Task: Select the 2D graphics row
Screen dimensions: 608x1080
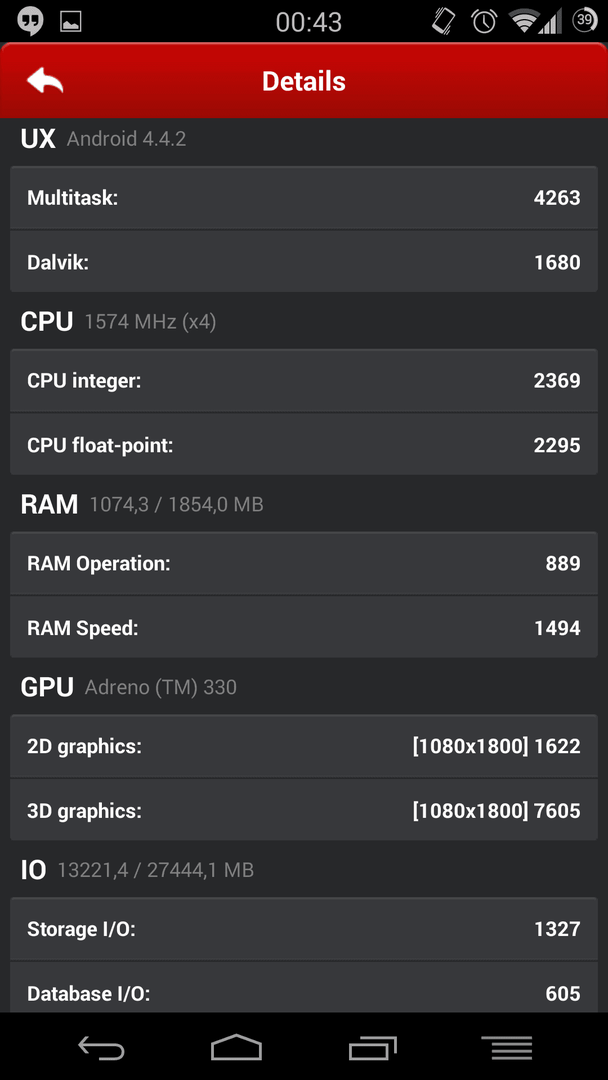Action: (304, 746)
